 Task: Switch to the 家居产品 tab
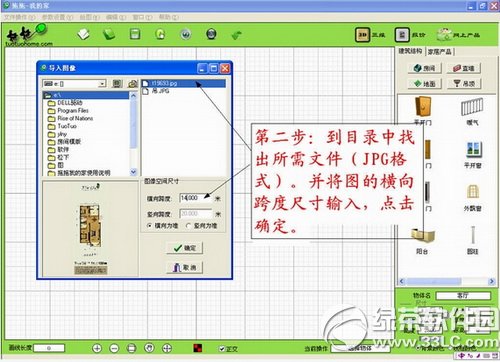[x=440, y=52]
